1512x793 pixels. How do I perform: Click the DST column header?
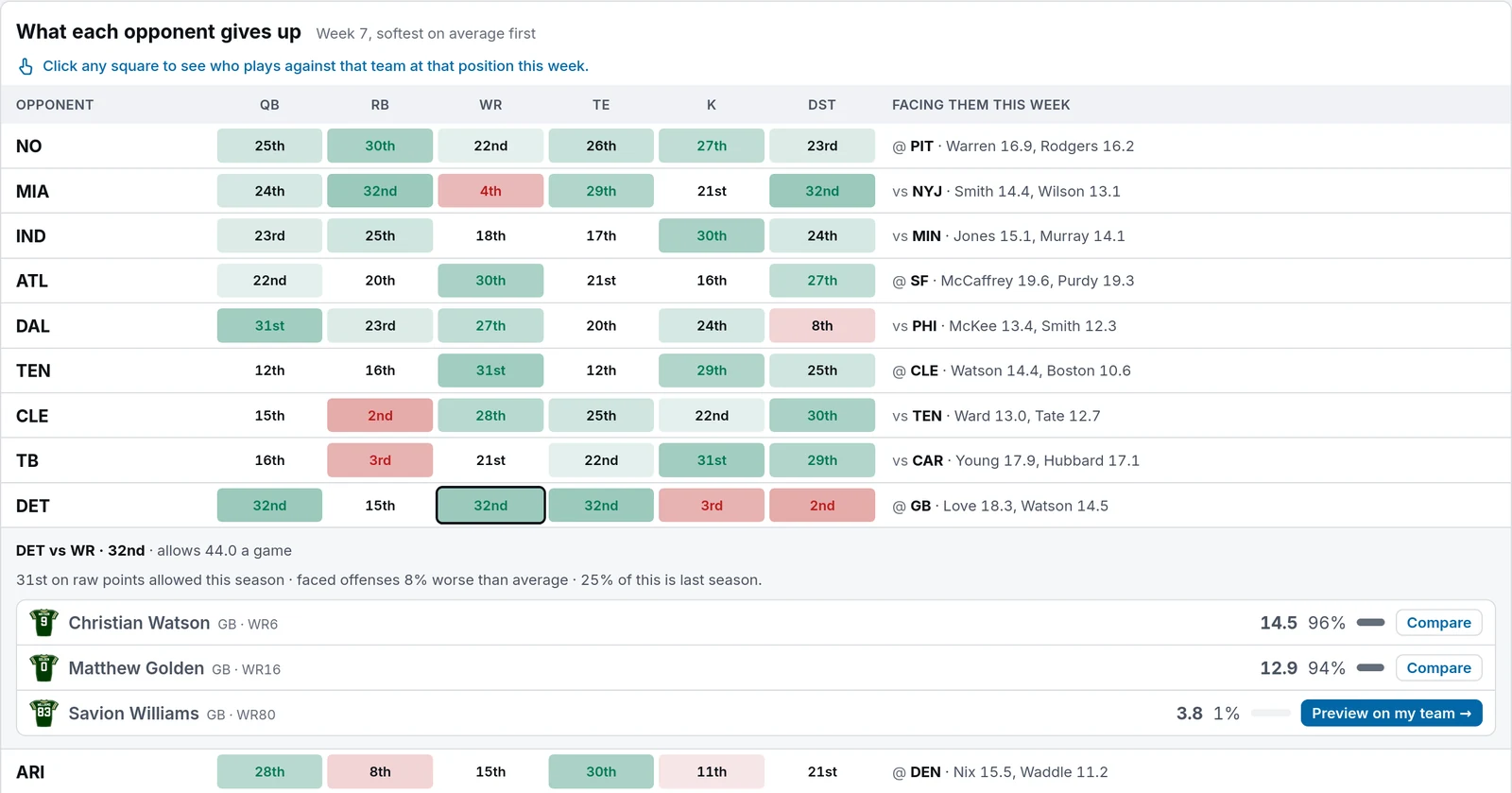(822, 105)
